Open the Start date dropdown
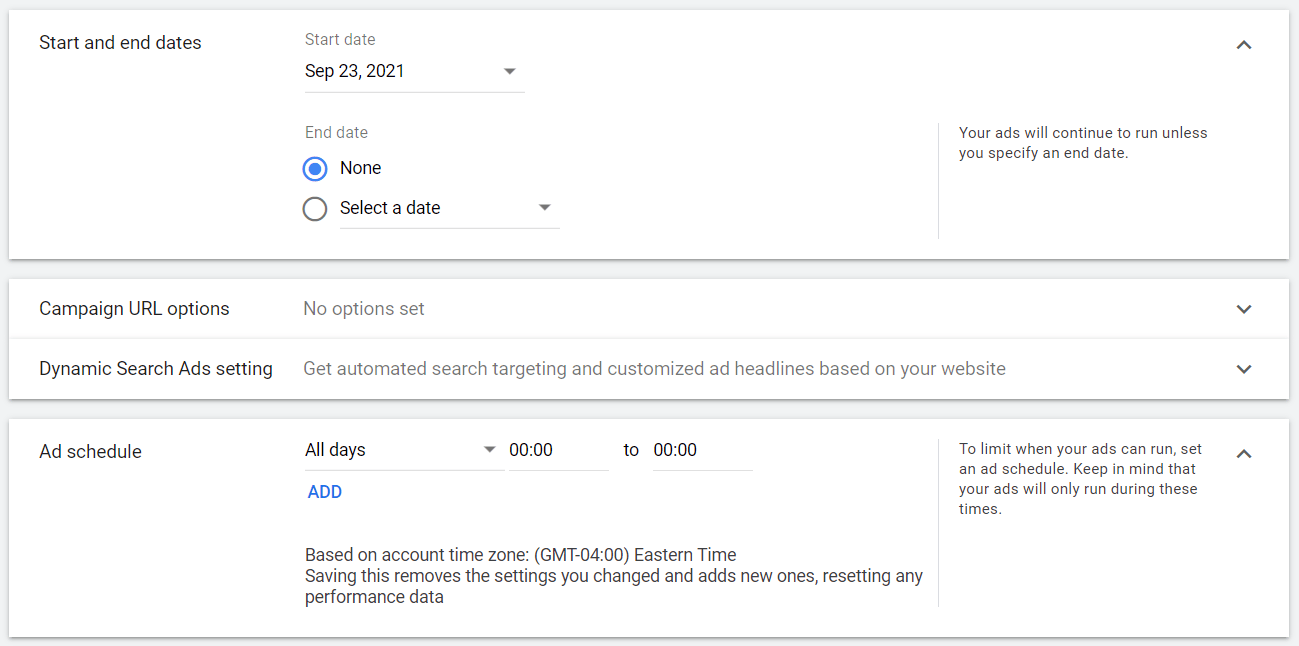Viewport: 1299px width, 646px height. 509,71
